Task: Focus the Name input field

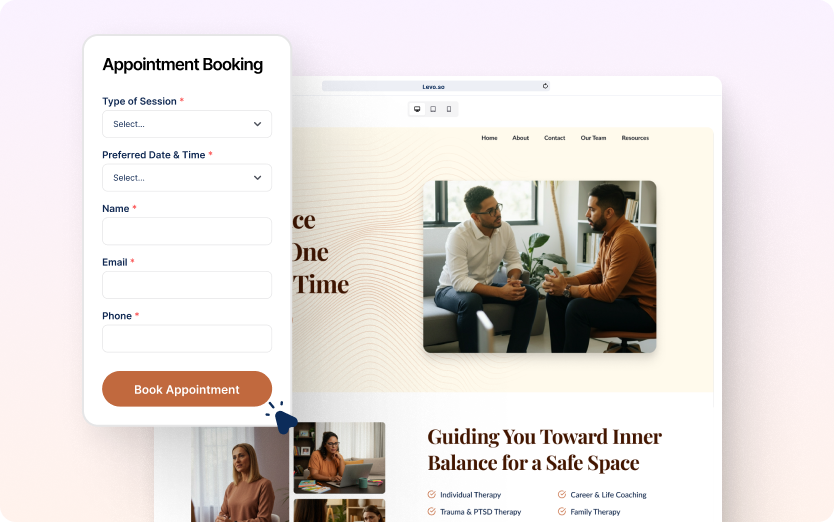Action: point(187,231)
